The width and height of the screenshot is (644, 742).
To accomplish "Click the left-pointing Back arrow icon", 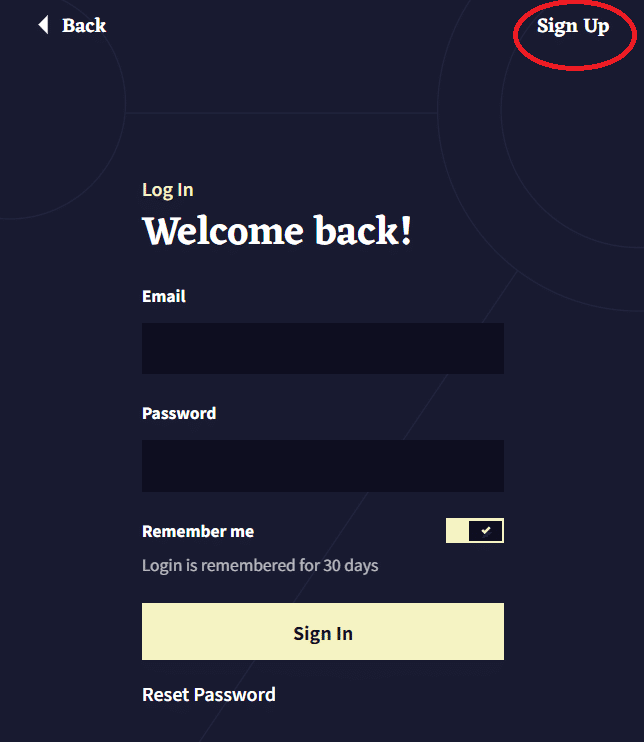I will pos(44,25).
